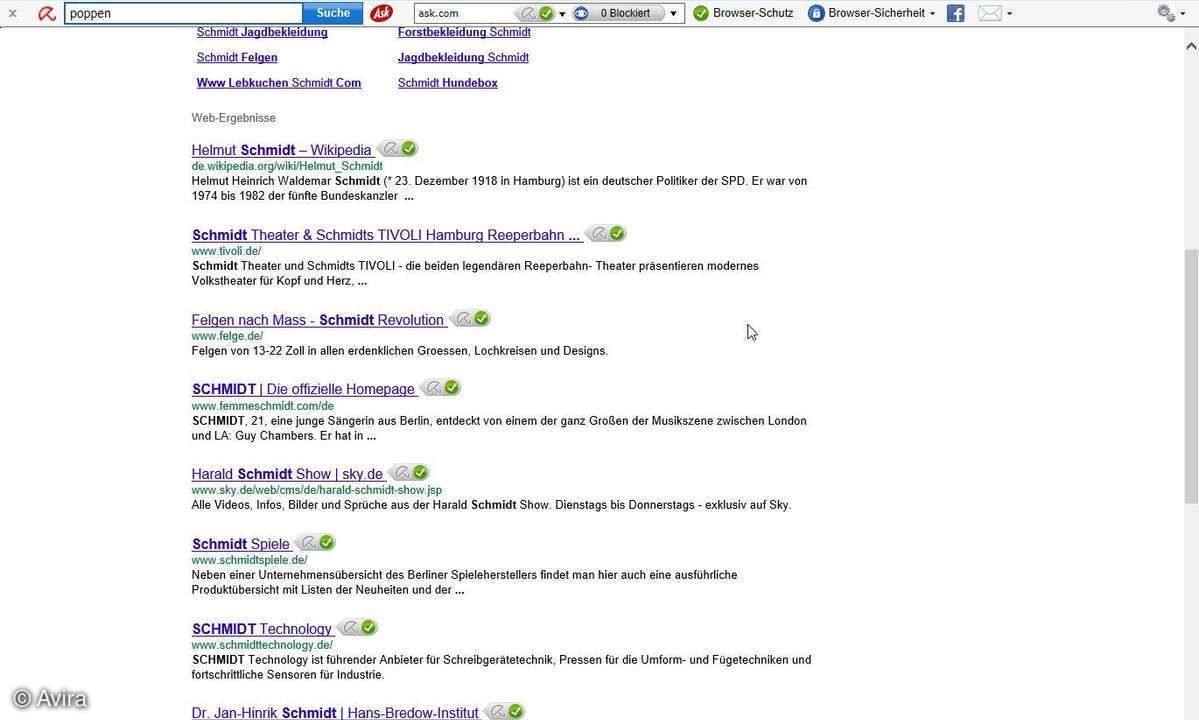This screenshot has width=1199, height=720.
Task: Expand the 0 Blockiert dropdown arrow
Action: [x=673, y=14]
